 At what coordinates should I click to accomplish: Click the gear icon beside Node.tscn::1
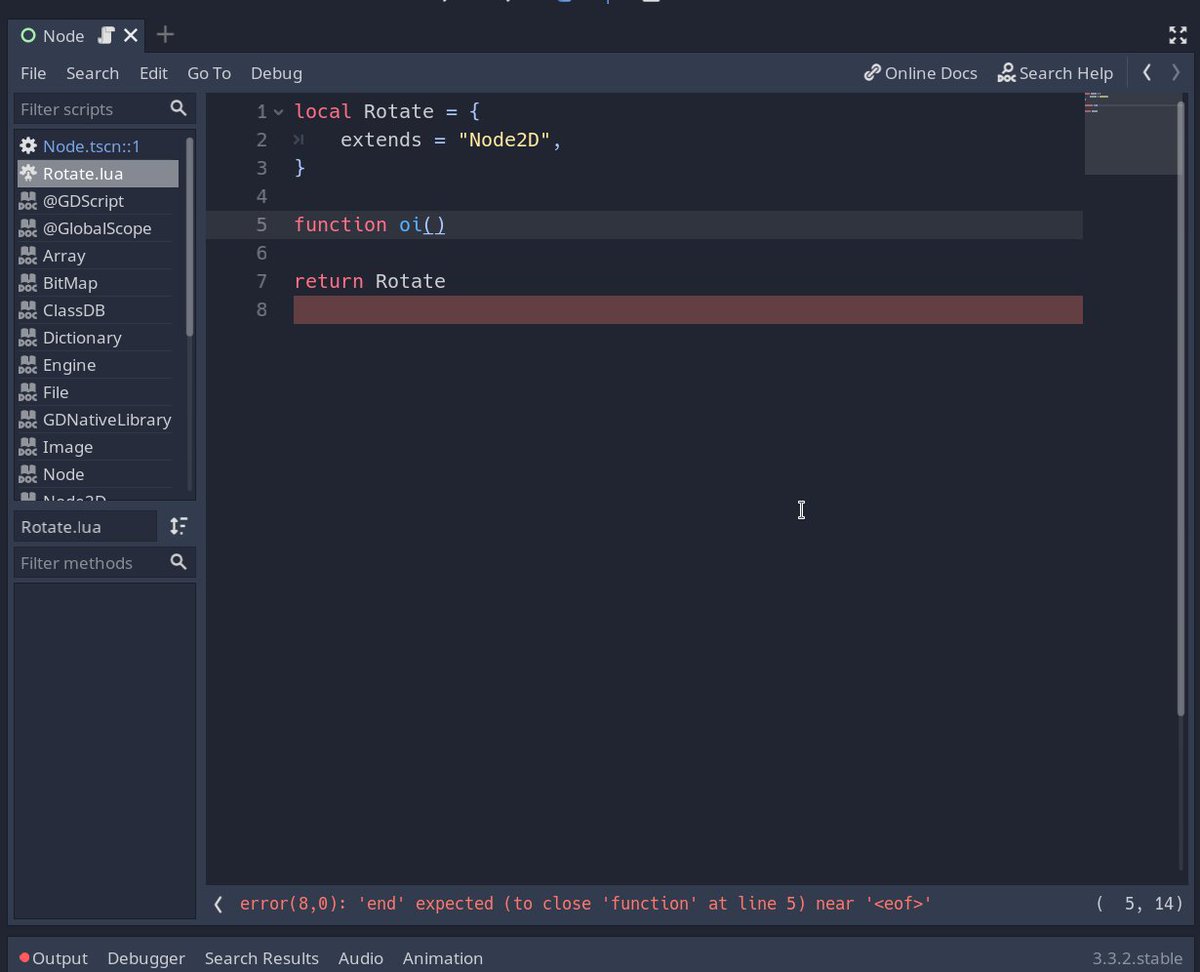(27, 146)
